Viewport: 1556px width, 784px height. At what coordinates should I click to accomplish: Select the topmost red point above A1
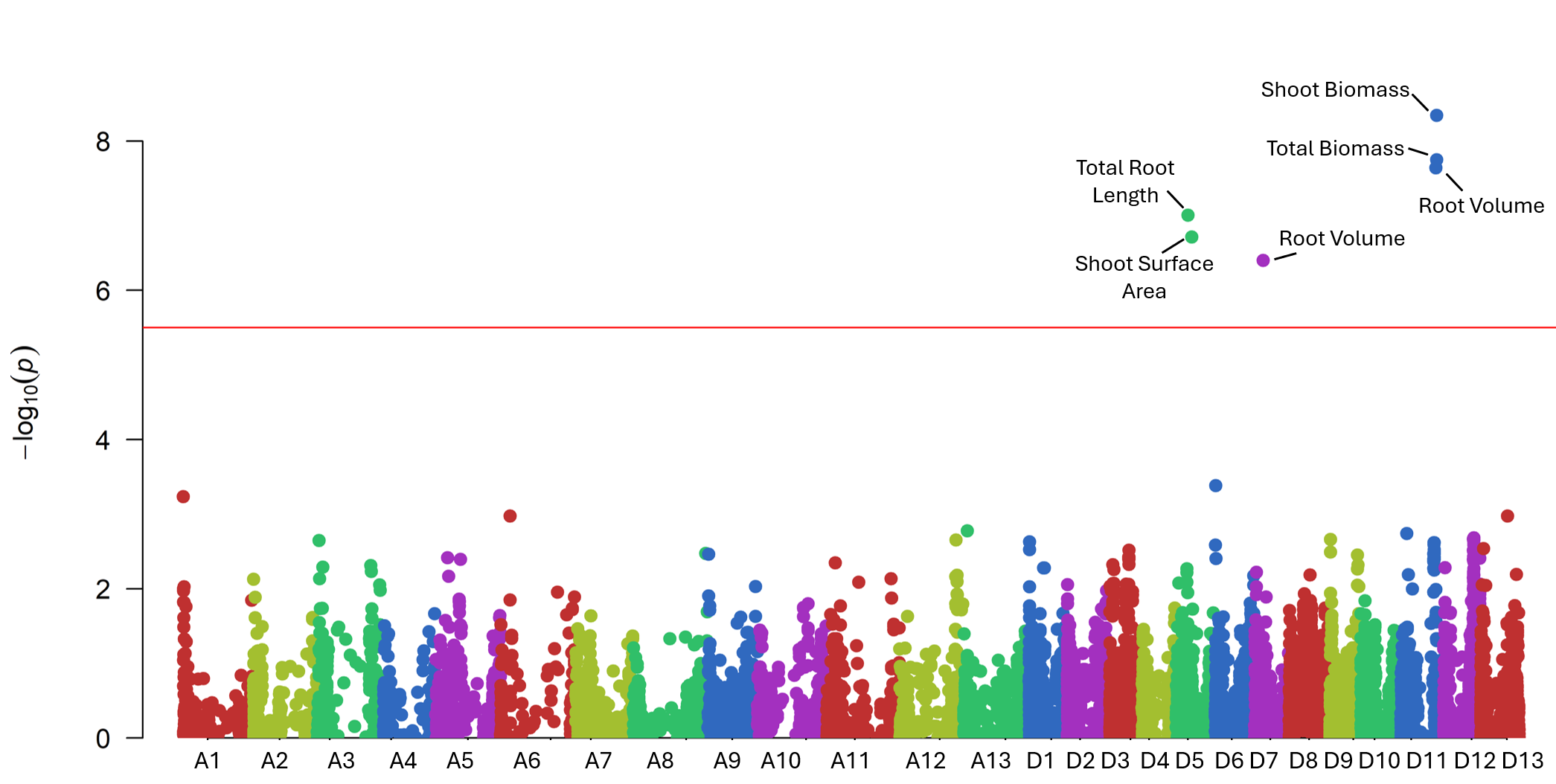[183, 497]
